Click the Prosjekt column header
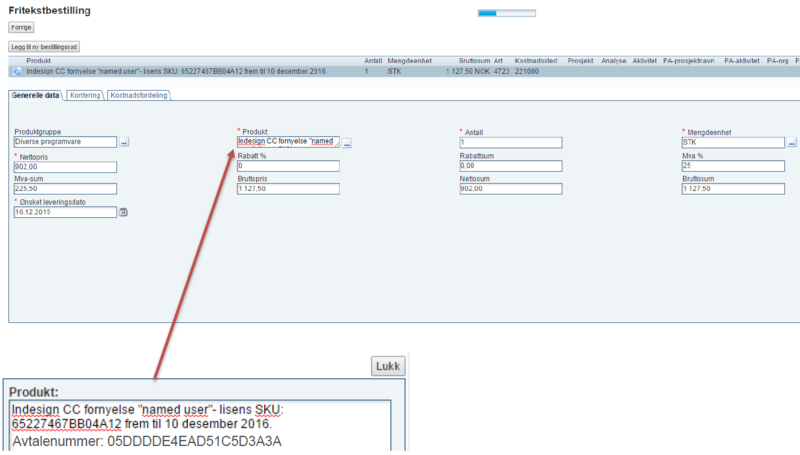 coord(580,61)
